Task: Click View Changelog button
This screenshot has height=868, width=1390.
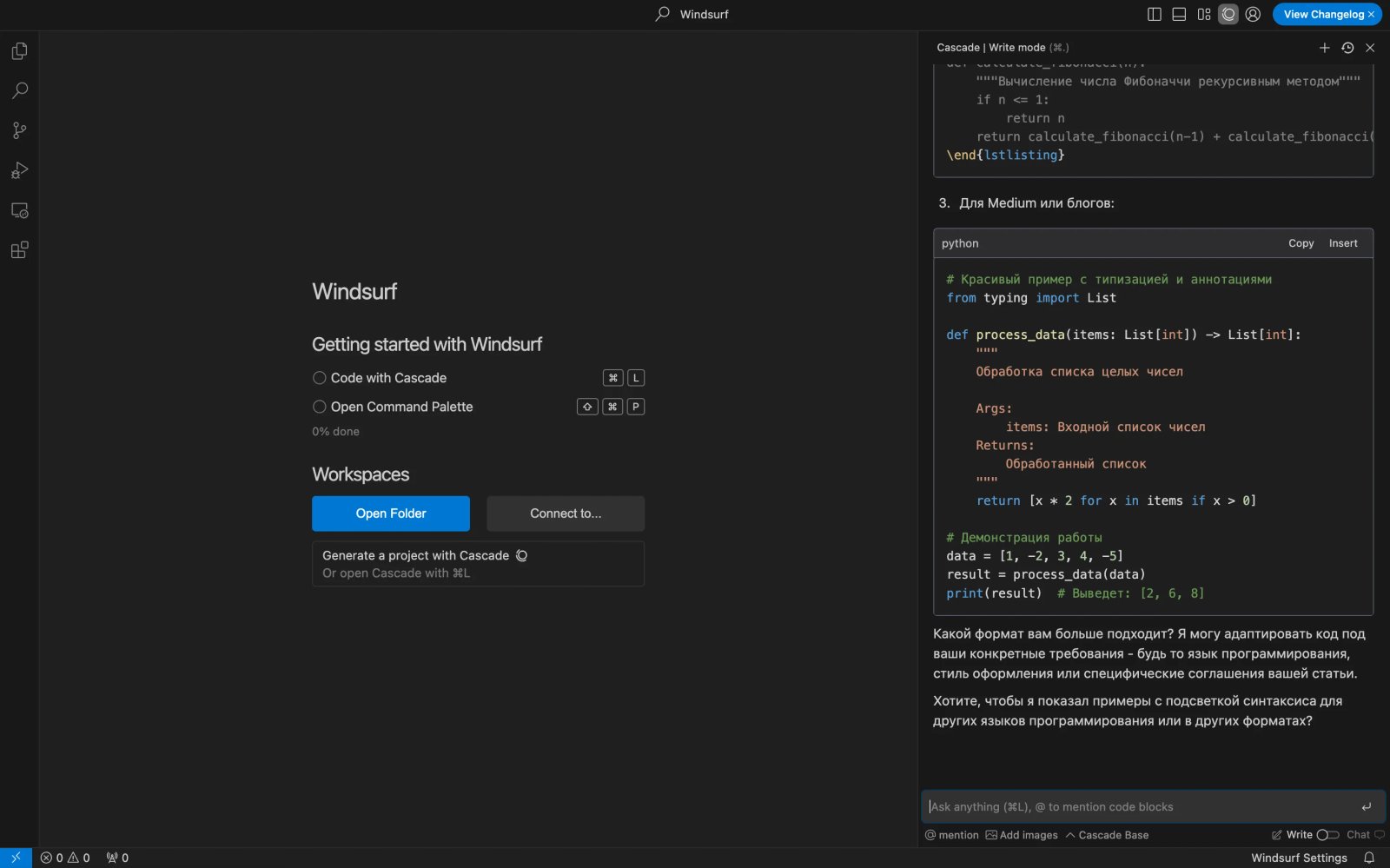Action: pyautogui.click(x=1323, y=14)
